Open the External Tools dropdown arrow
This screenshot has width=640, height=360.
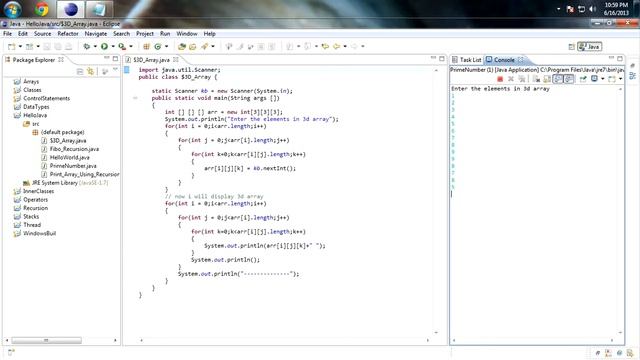[131, 47]
